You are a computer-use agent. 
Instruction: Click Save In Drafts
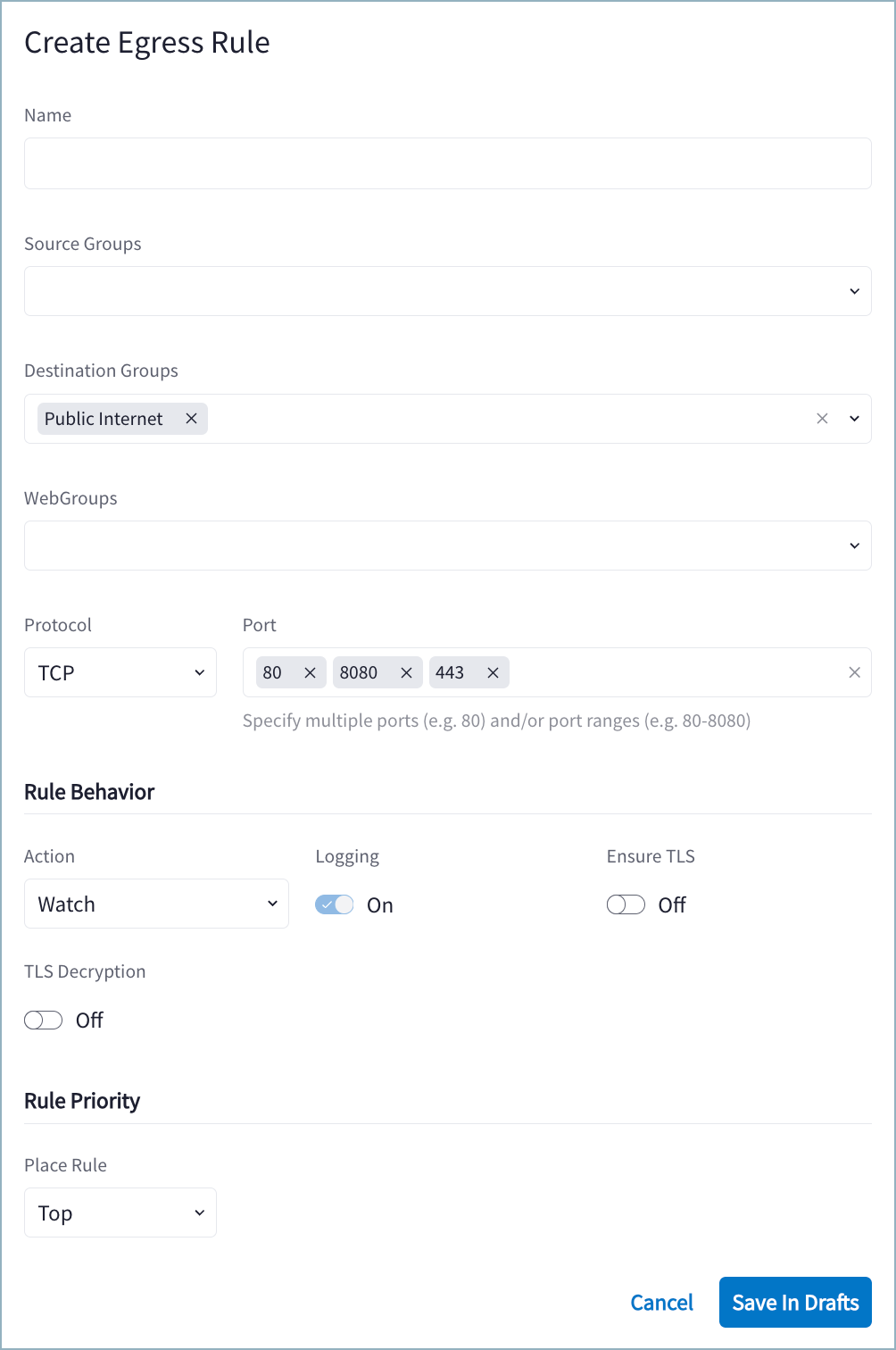pos(794,1302)
